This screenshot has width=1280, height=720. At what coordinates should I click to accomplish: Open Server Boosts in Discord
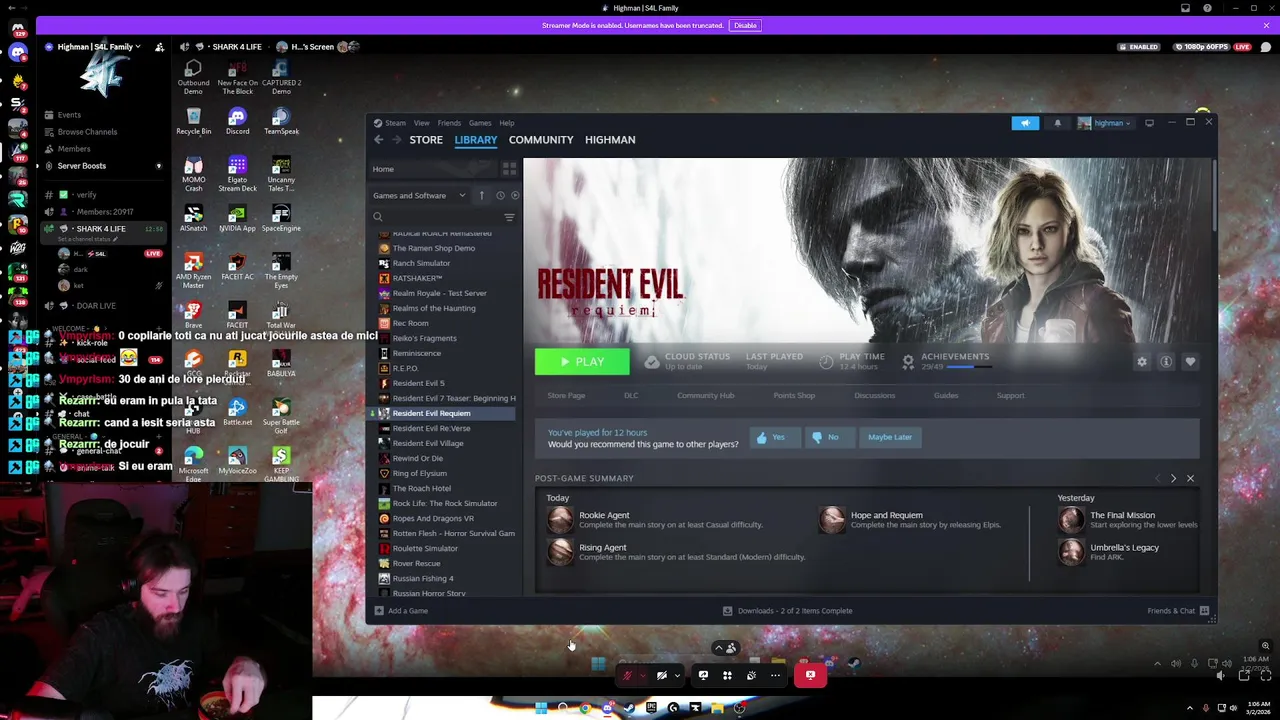pos(81,166)
